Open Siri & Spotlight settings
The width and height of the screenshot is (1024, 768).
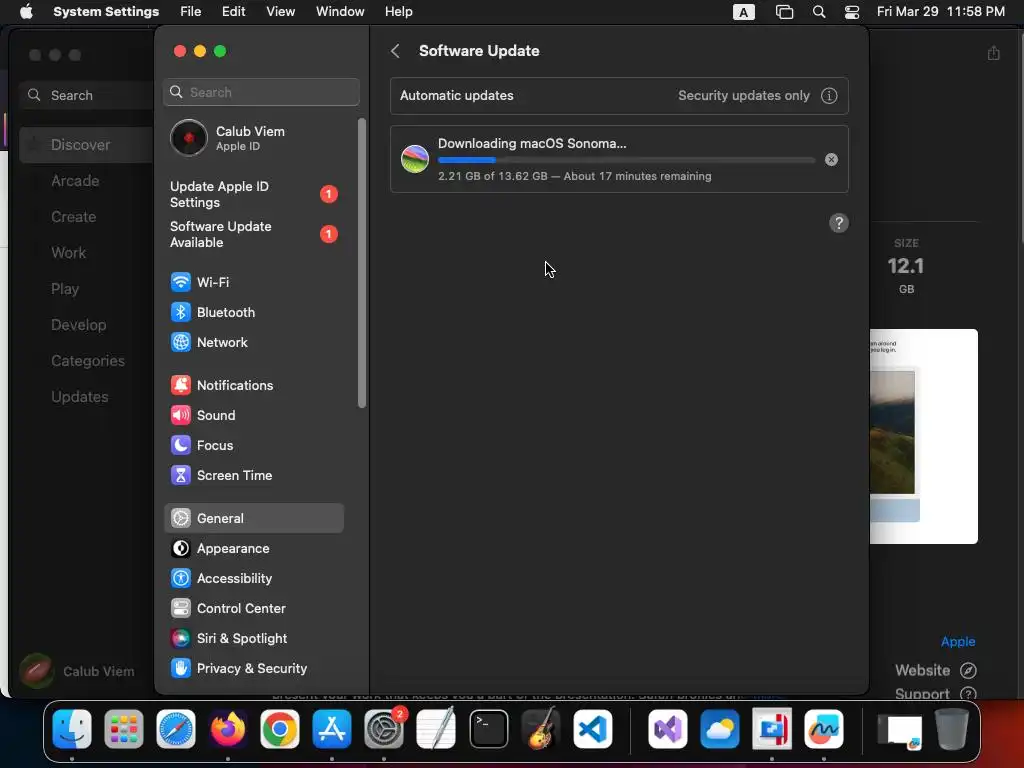tap(253, 639)
